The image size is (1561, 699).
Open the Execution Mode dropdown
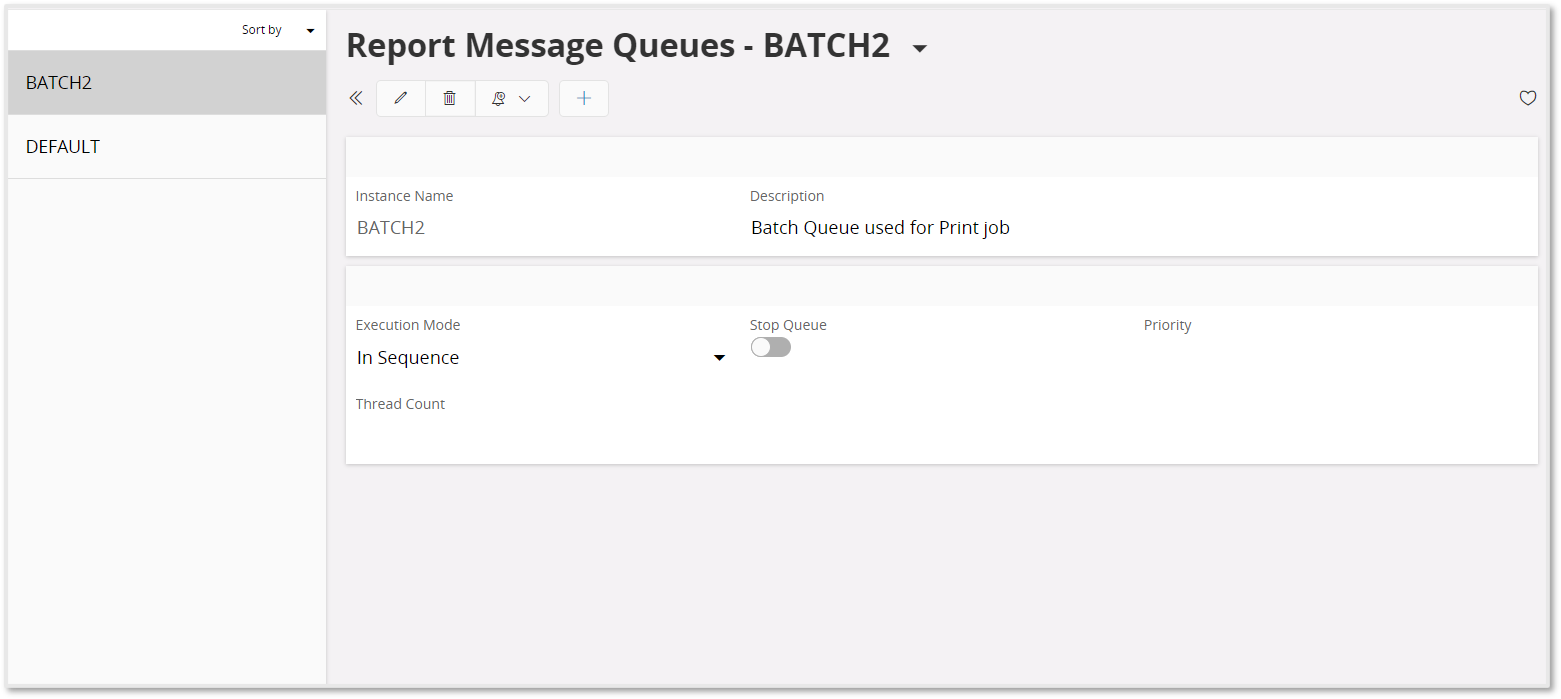[719, 357]
